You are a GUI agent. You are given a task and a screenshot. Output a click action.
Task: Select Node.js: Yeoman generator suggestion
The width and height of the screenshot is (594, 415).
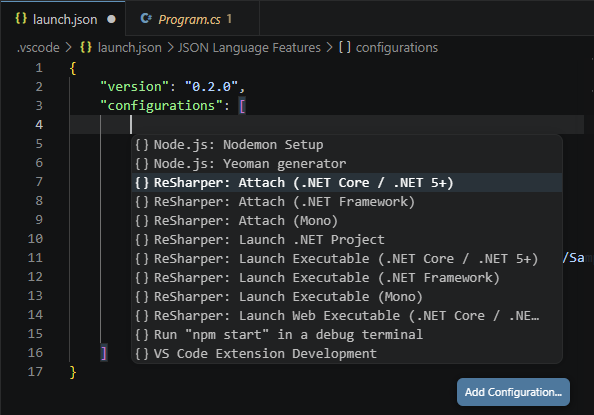(347, 164)
